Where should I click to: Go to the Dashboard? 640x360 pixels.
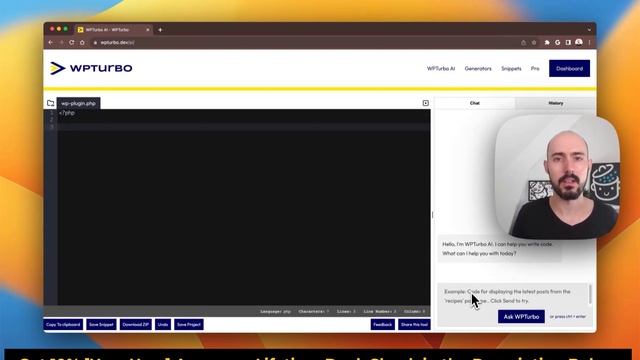569,69
